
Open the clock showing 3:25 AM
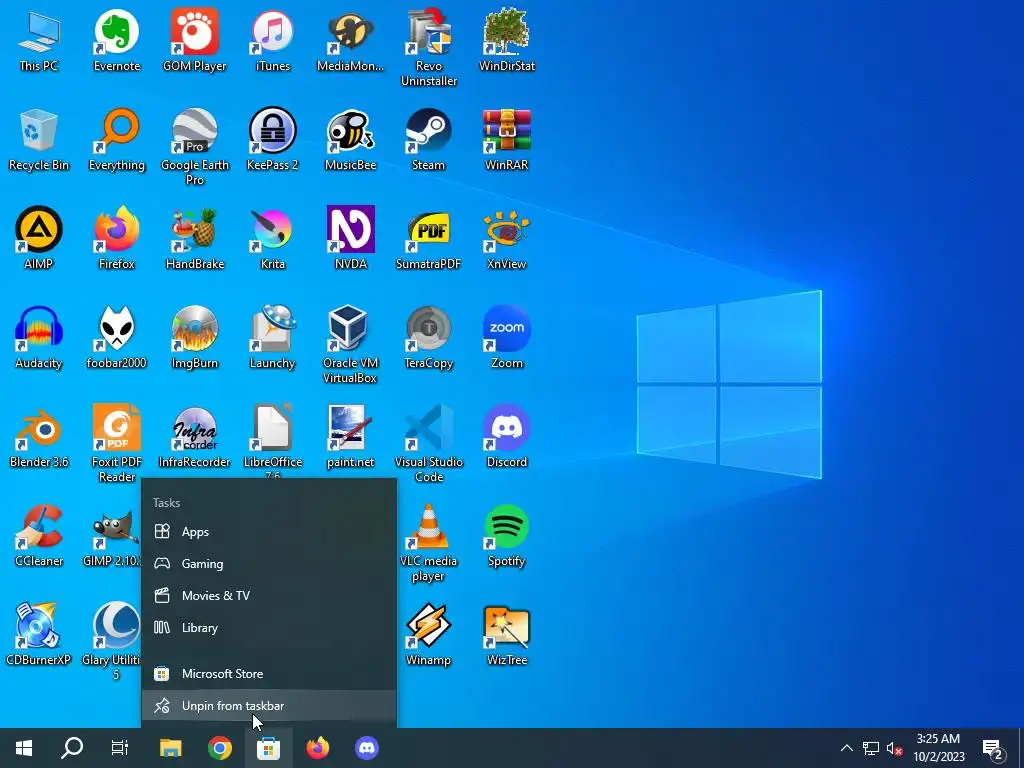(938, 748)
